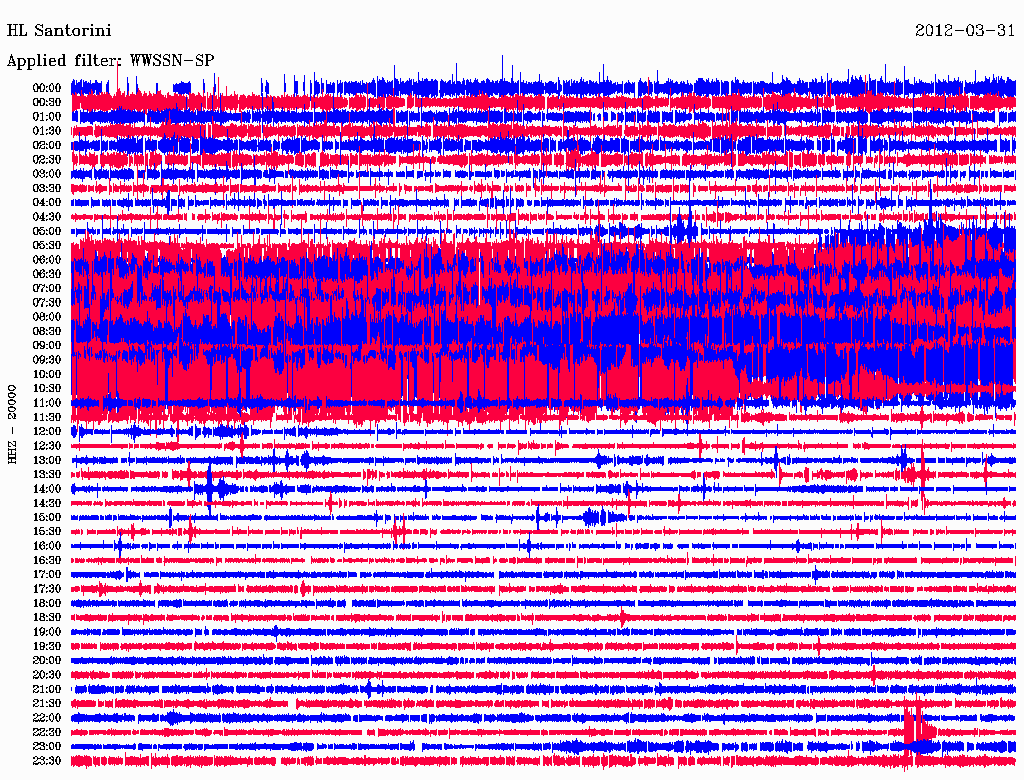Select the 02:30 time label
The width and height of the screenshot is (1024, 780).
47,159
